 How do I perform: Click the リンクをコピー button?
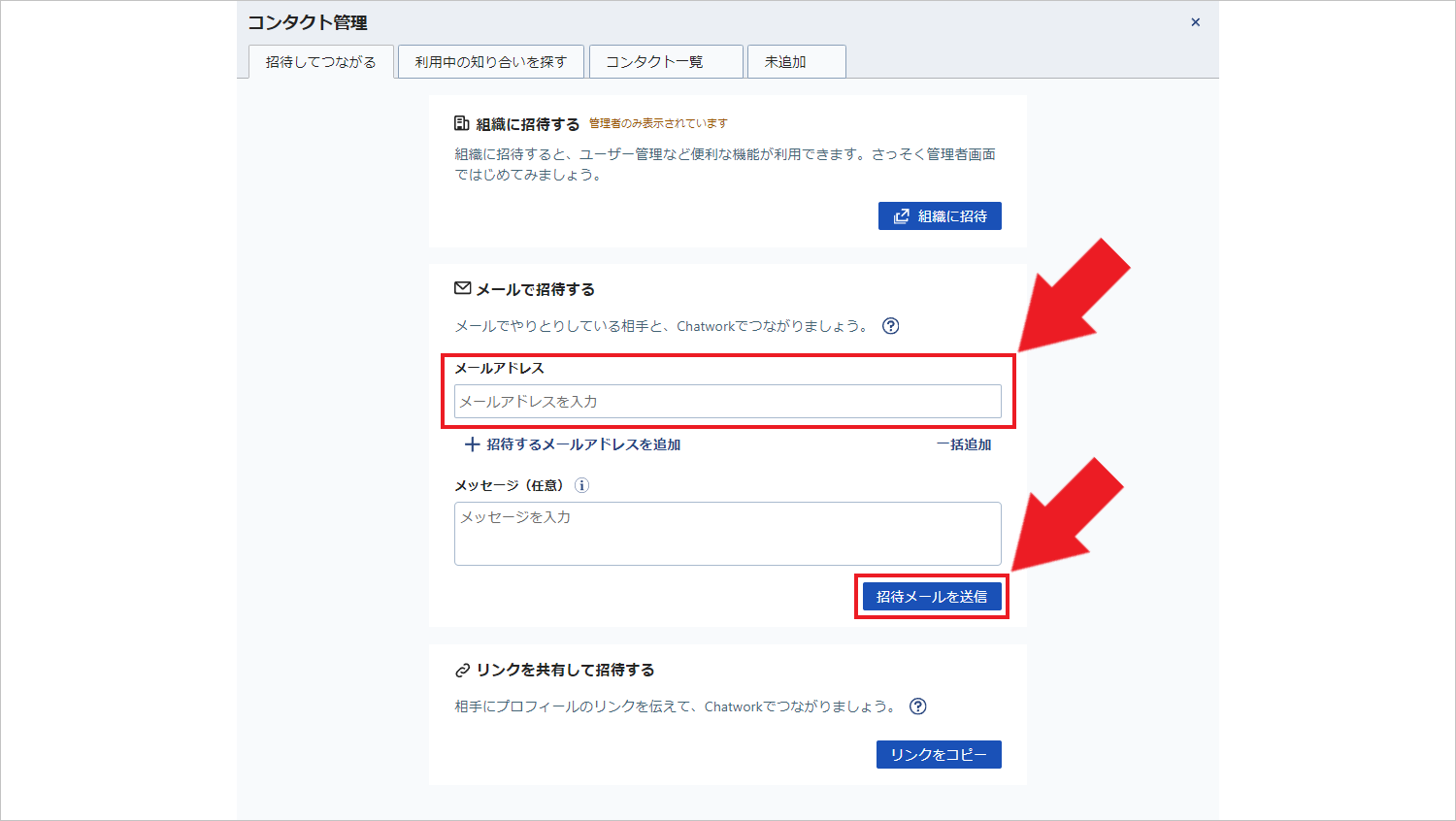tap(938, 755)
